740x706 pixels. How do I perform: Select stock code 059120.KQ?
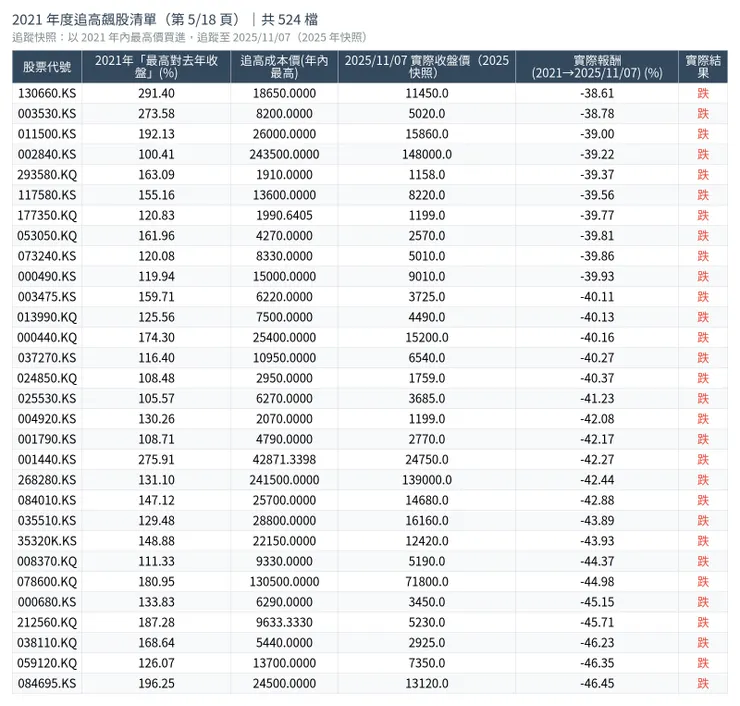[47, 663]
